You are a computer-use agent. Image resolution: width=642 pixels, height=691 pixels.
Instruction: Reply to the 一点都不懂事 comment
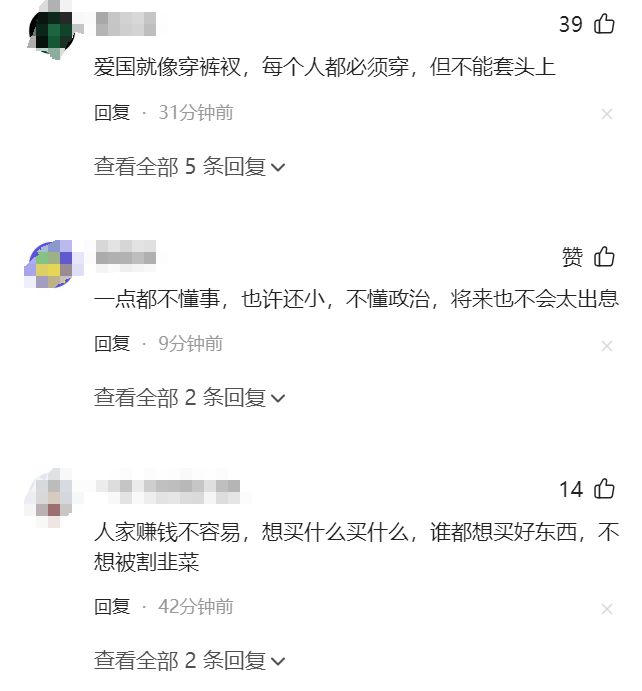(112, 343)
